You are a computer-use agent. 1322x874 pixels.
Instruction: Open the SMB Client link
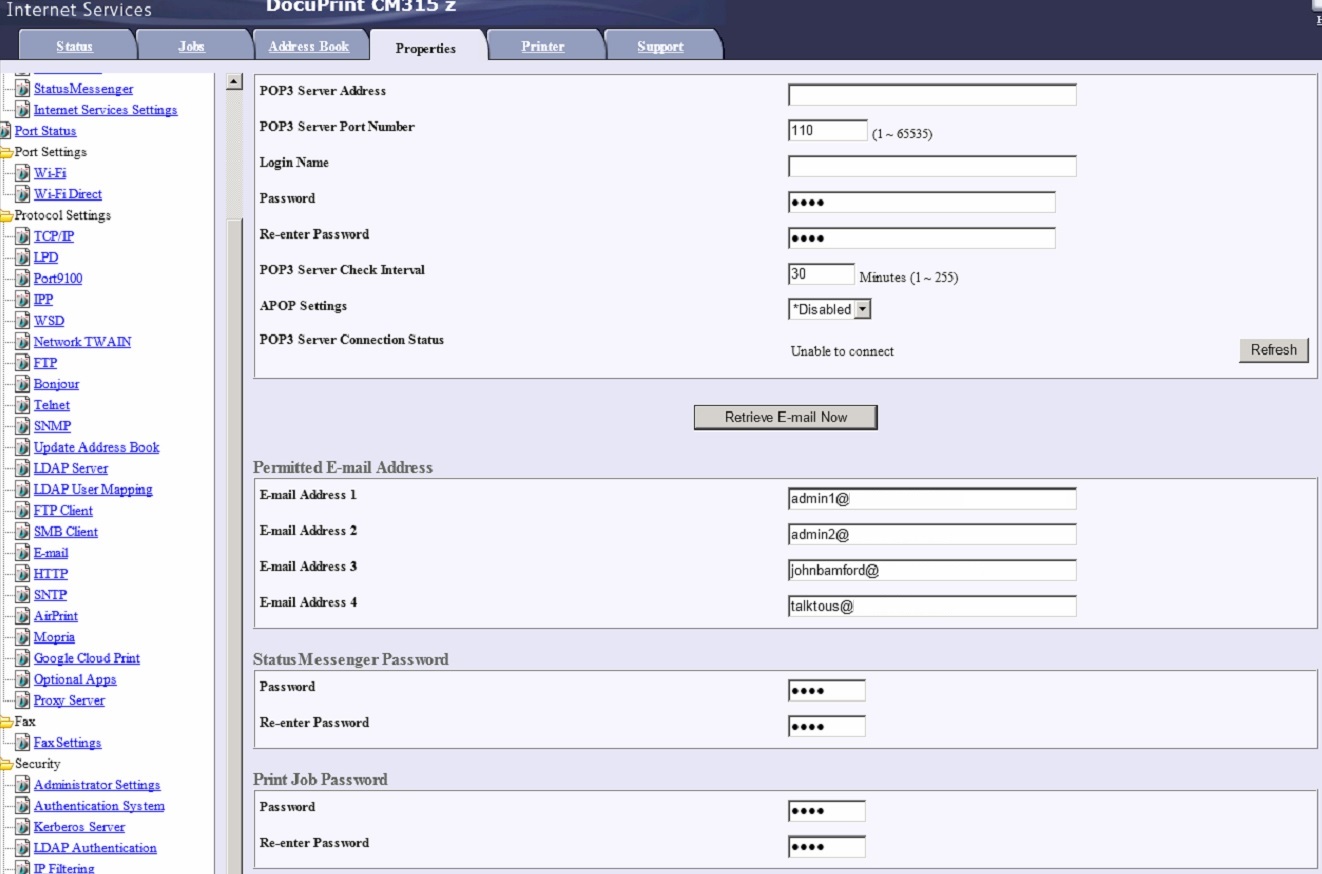click(x=66, y=532)
